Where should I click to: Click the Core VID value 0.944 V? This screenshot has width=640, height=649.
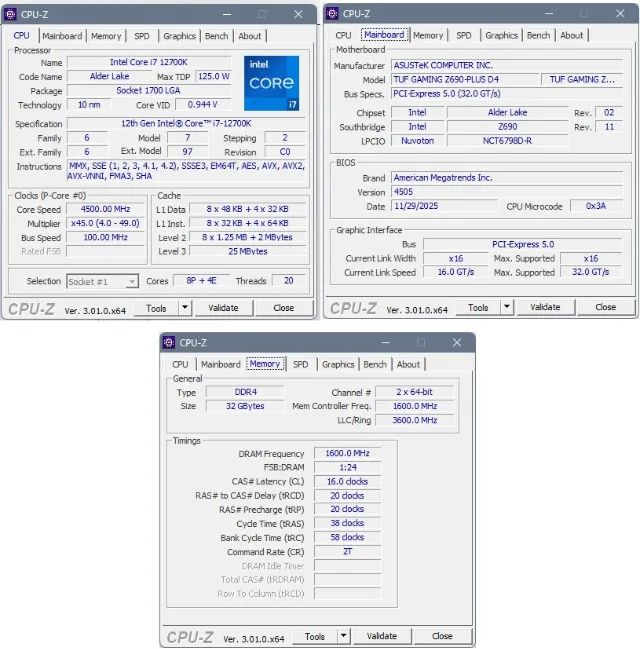202,104
